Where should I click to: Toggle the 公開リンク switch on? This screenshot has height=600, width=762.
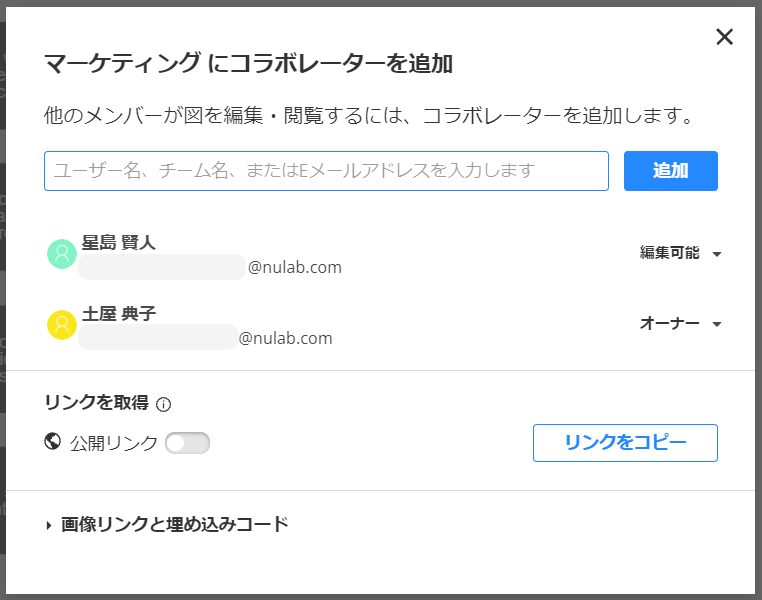(x=187, y=443)
